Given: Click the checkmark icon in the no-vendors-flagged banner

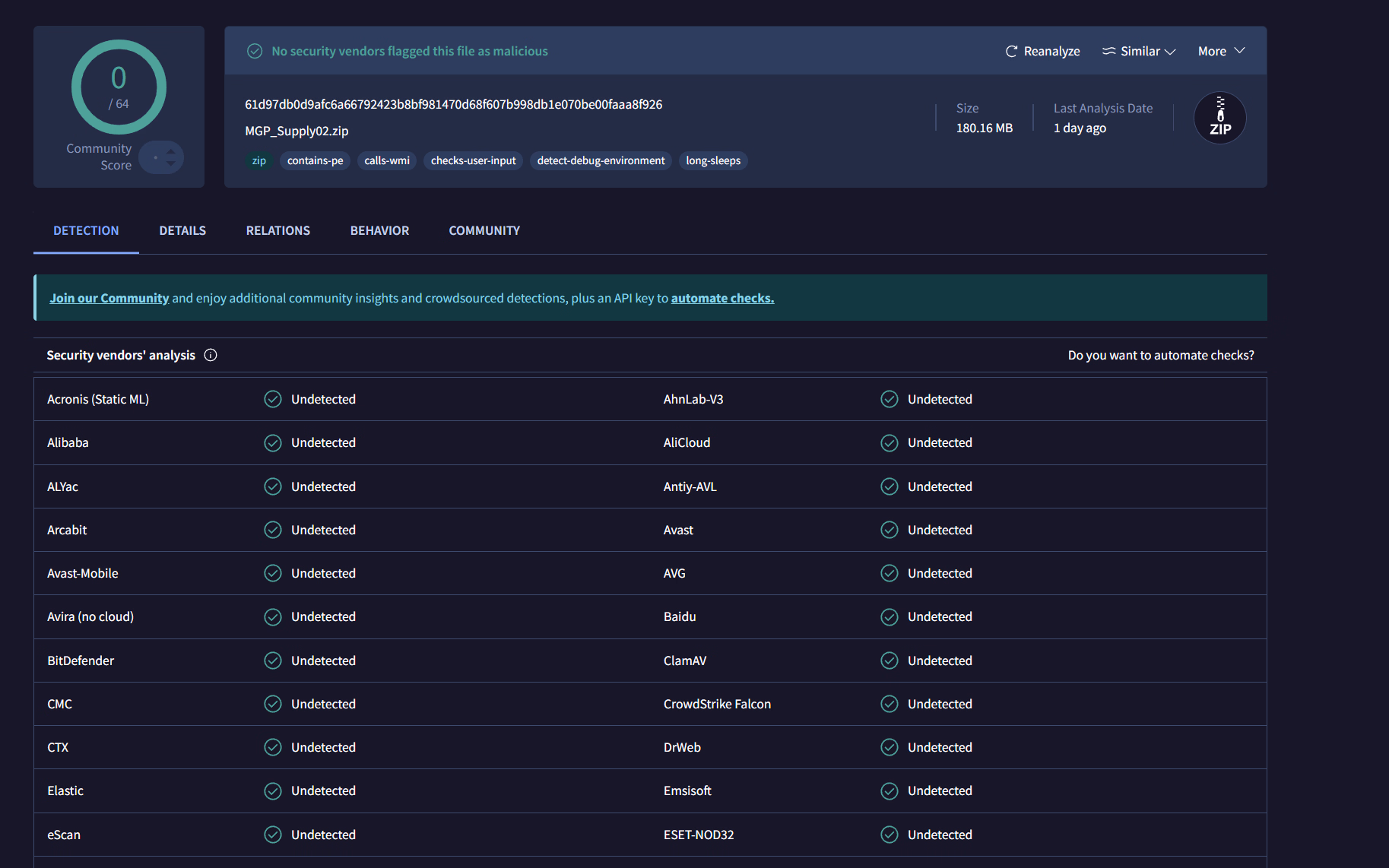Looking at the screenshot, I should 255,51.
